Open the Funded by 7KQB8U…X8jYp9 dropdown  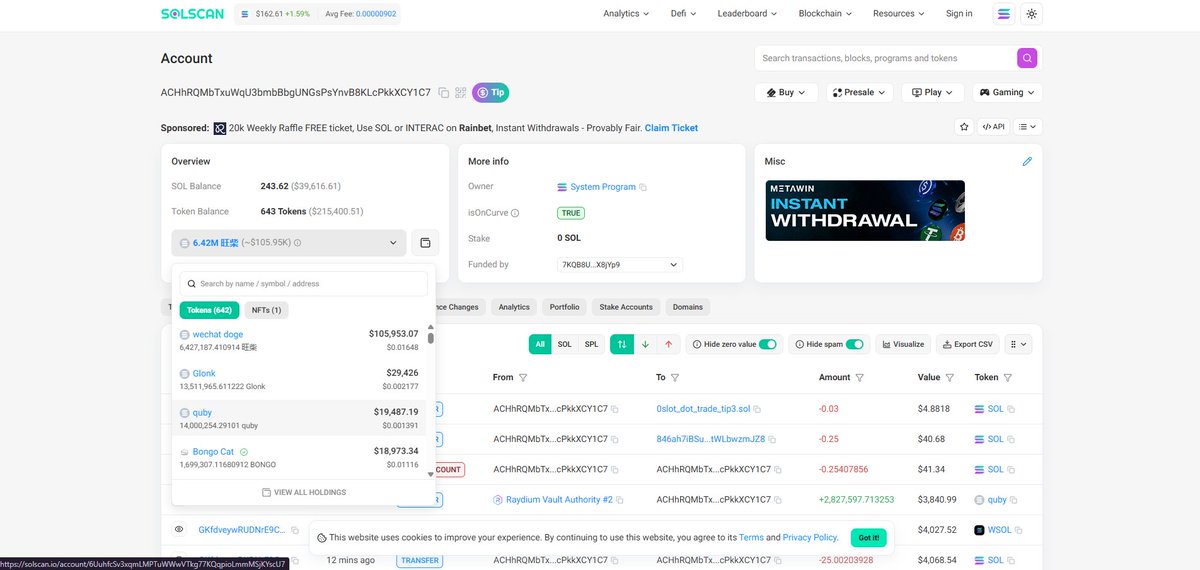pos(619,265)
